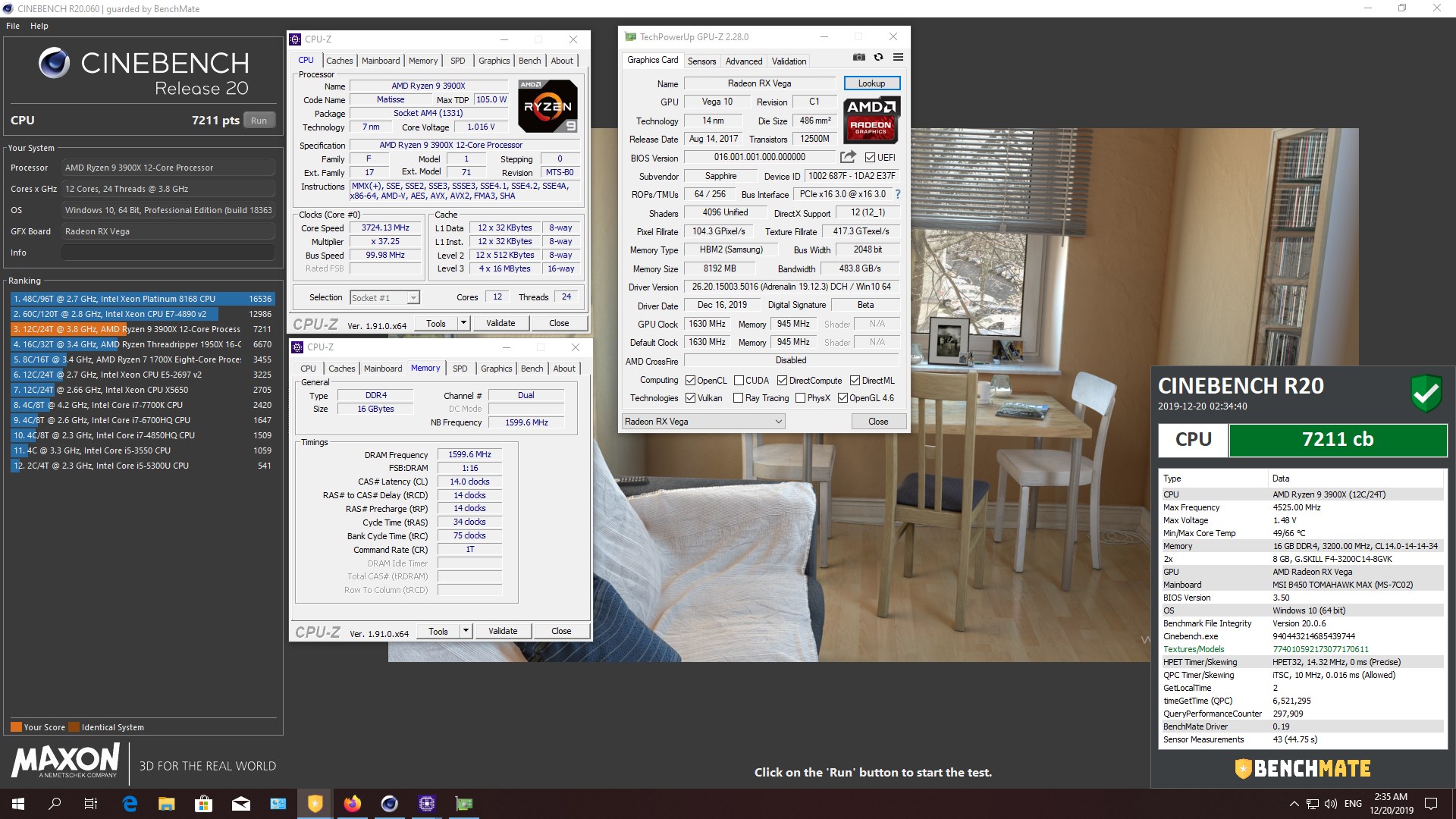Screen dimensions: 1456x819
Task: Open the Radeon RX Vega GPU selector dropdown
Action: click(703, 422)
